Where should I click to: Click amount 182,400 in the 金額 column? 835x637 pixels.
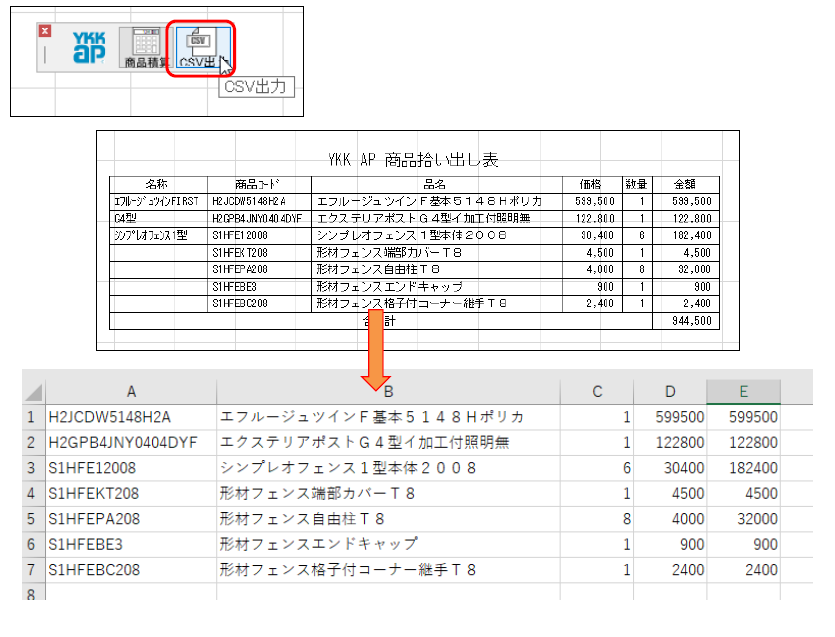click(x=685, y=235)
